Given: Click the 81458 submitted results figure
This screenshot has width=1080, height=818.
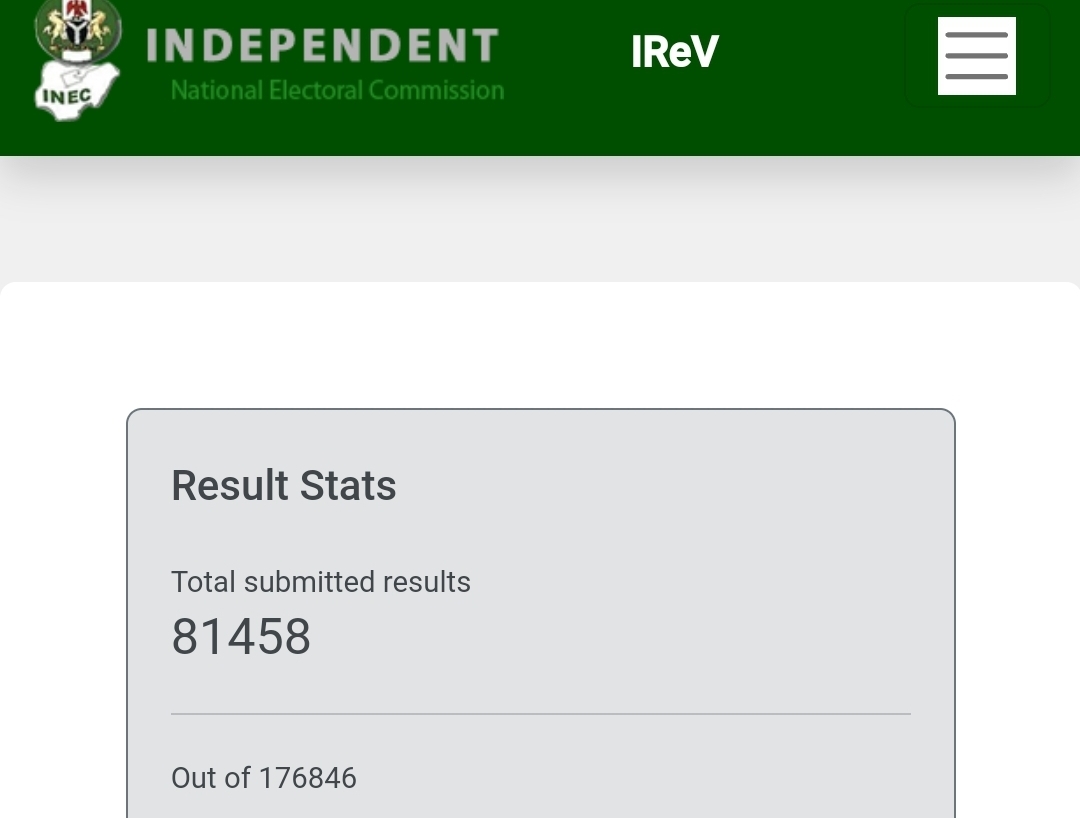Looking at the screenshot, I should [241, 637].
